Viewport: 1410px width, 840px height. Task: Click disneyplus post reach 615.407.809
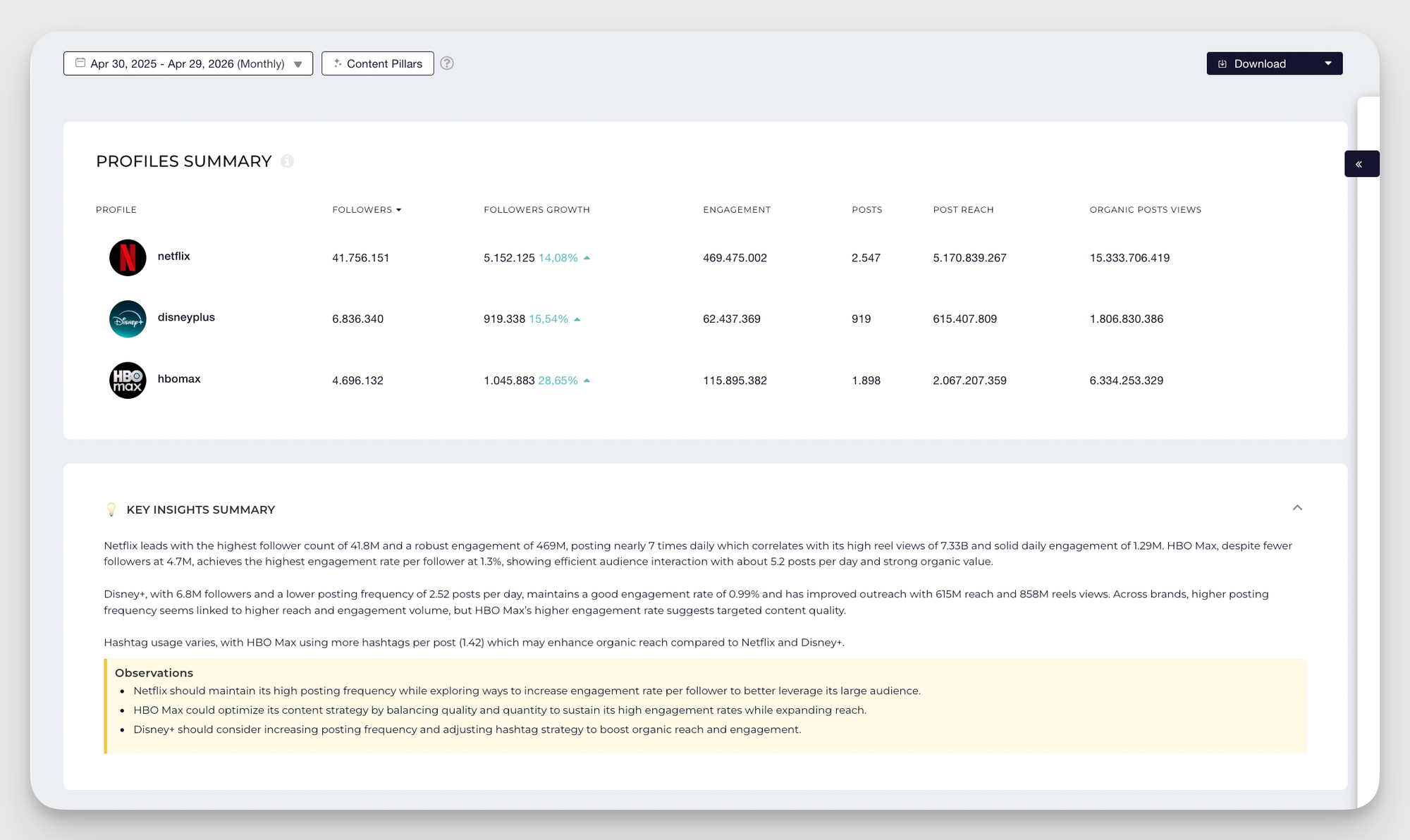coord(965,319)
